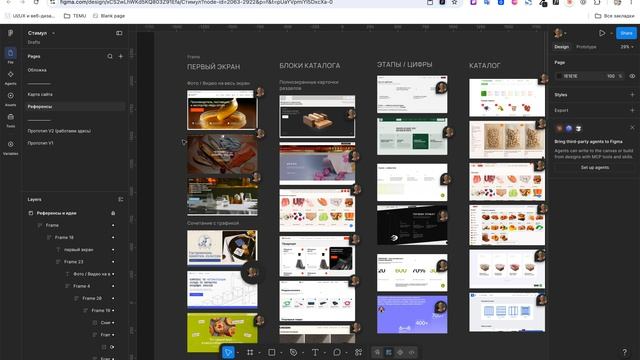Viewport: 640px width, 360px height.
Task: Click the layers panel options icon
Action: [x=121, y=200]
